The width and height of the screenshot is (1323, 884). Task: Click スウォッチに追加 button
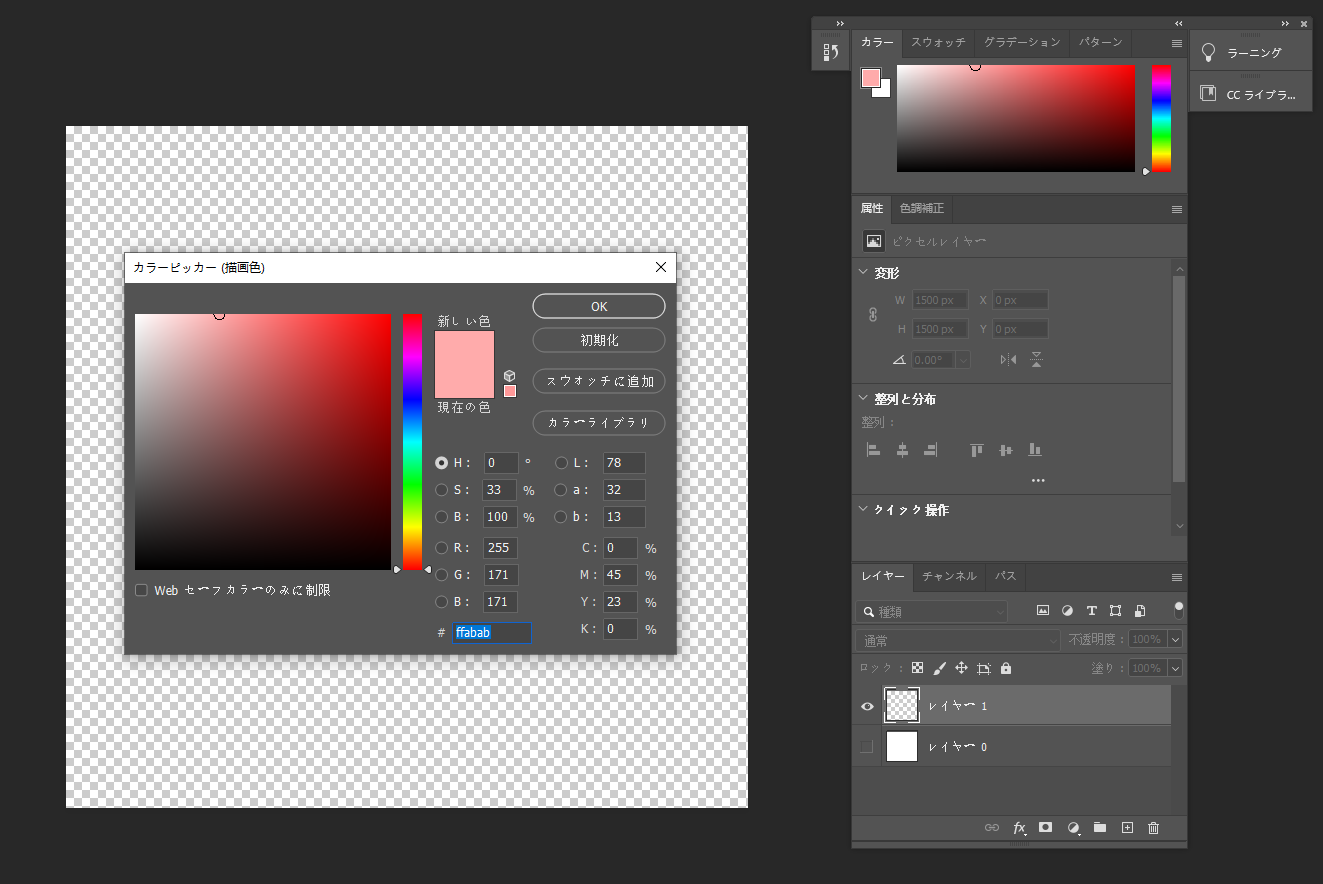pyautogui.click(x=599, y=381)
